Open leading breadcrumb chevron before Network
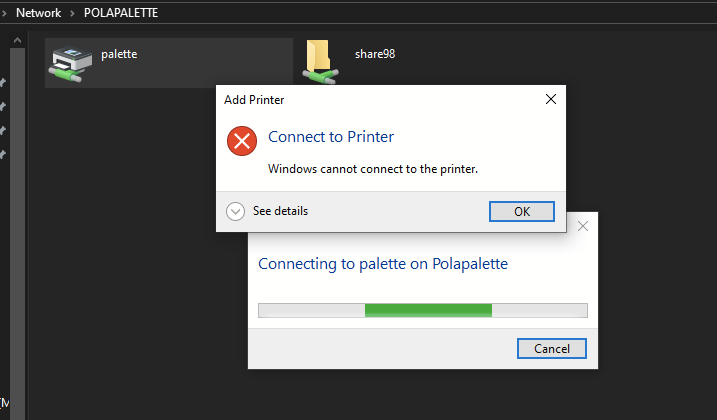717x420 pixels. pos(4,13)
